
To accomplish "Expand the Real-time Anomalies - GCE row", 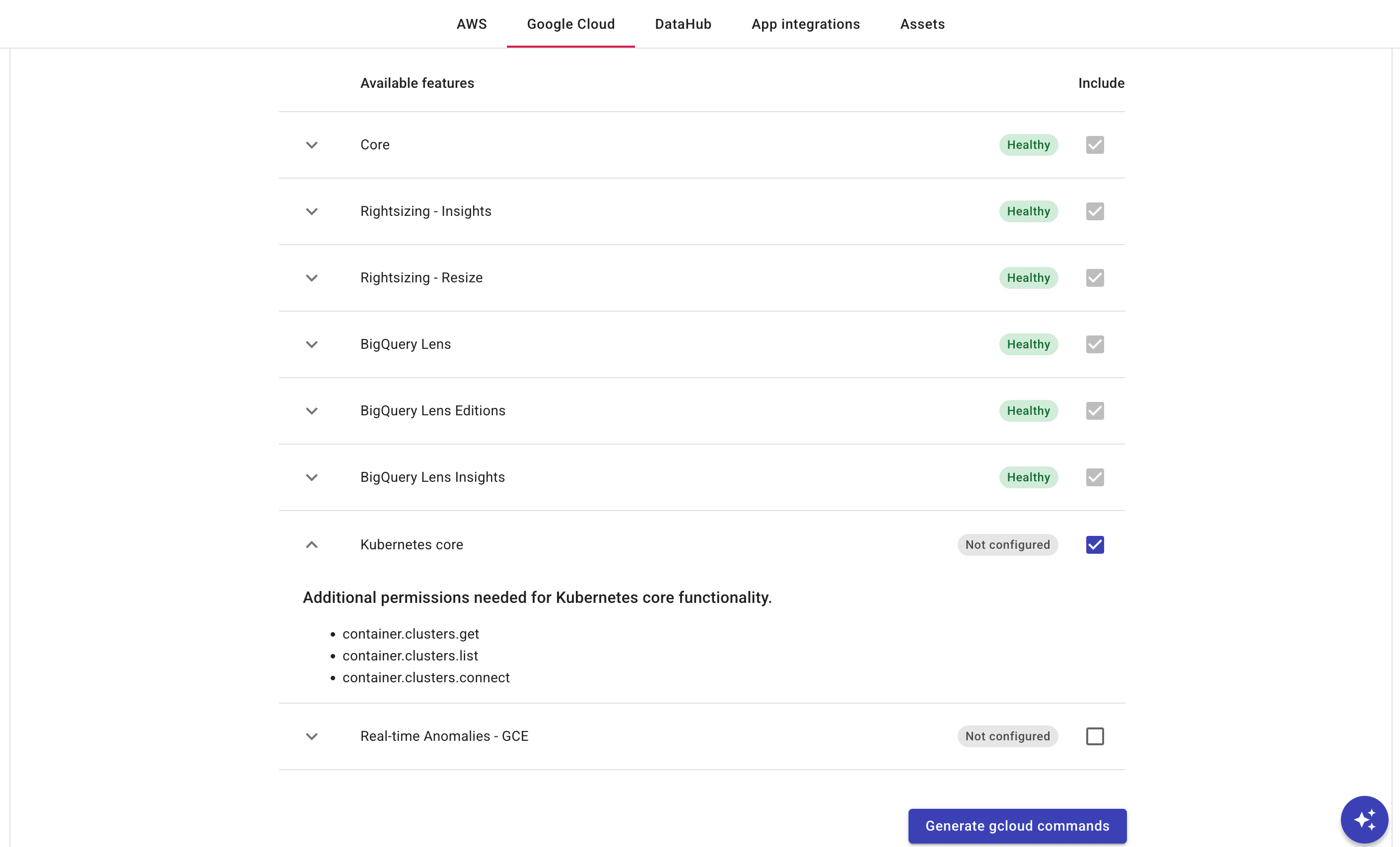I will 311,736.
